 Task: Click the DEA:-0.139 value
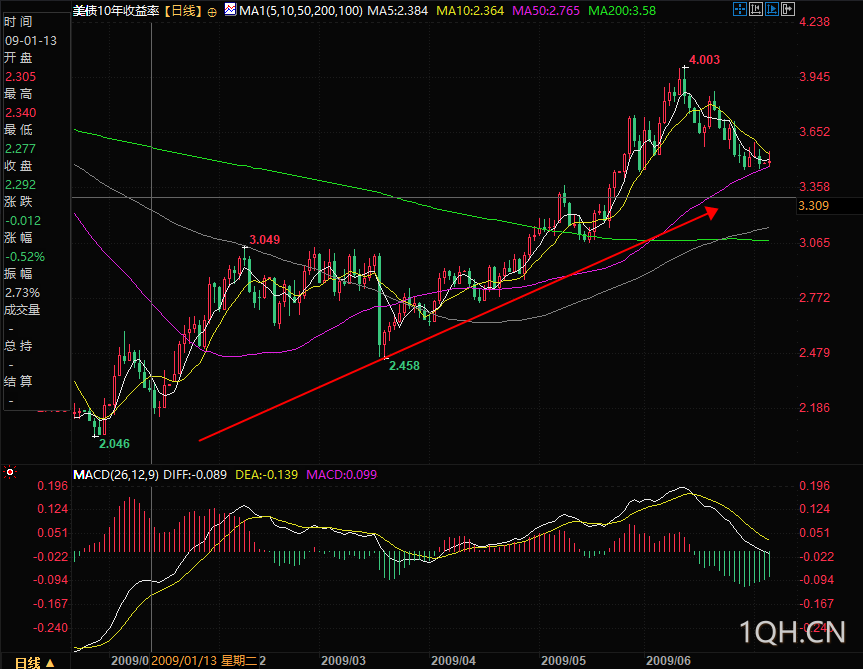(266, 475)
